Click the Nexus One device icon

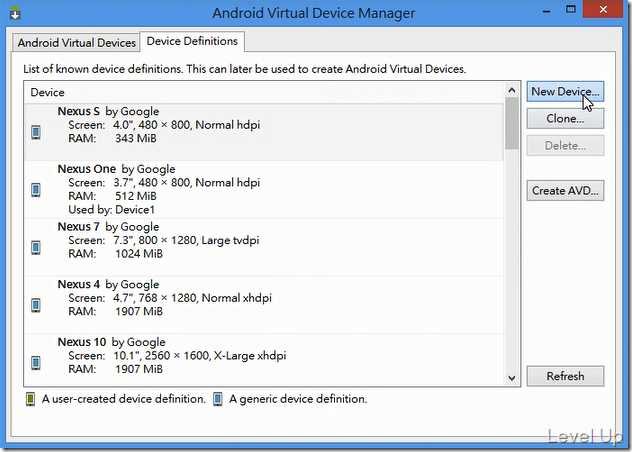[36, 190]
